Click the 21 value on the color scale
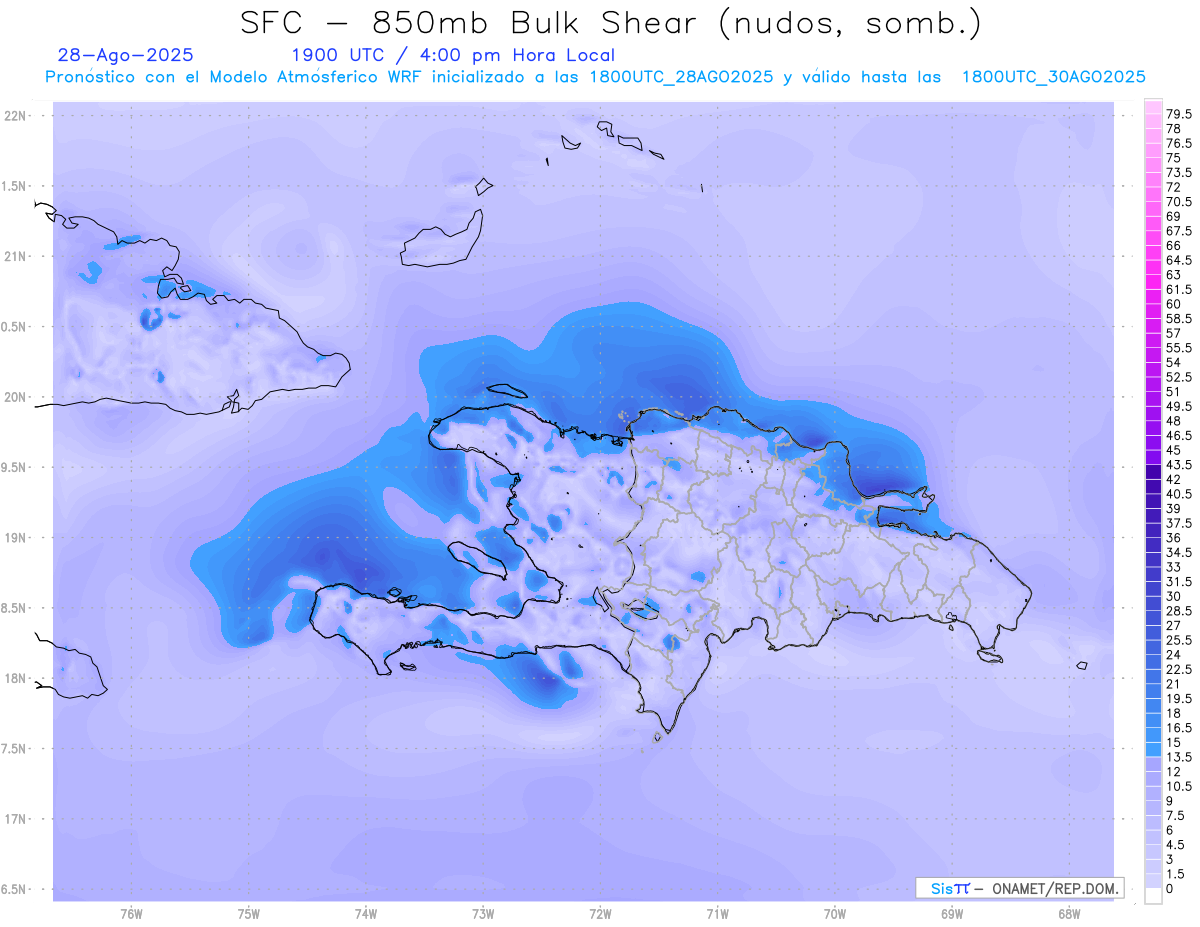 click(1174, 683)
